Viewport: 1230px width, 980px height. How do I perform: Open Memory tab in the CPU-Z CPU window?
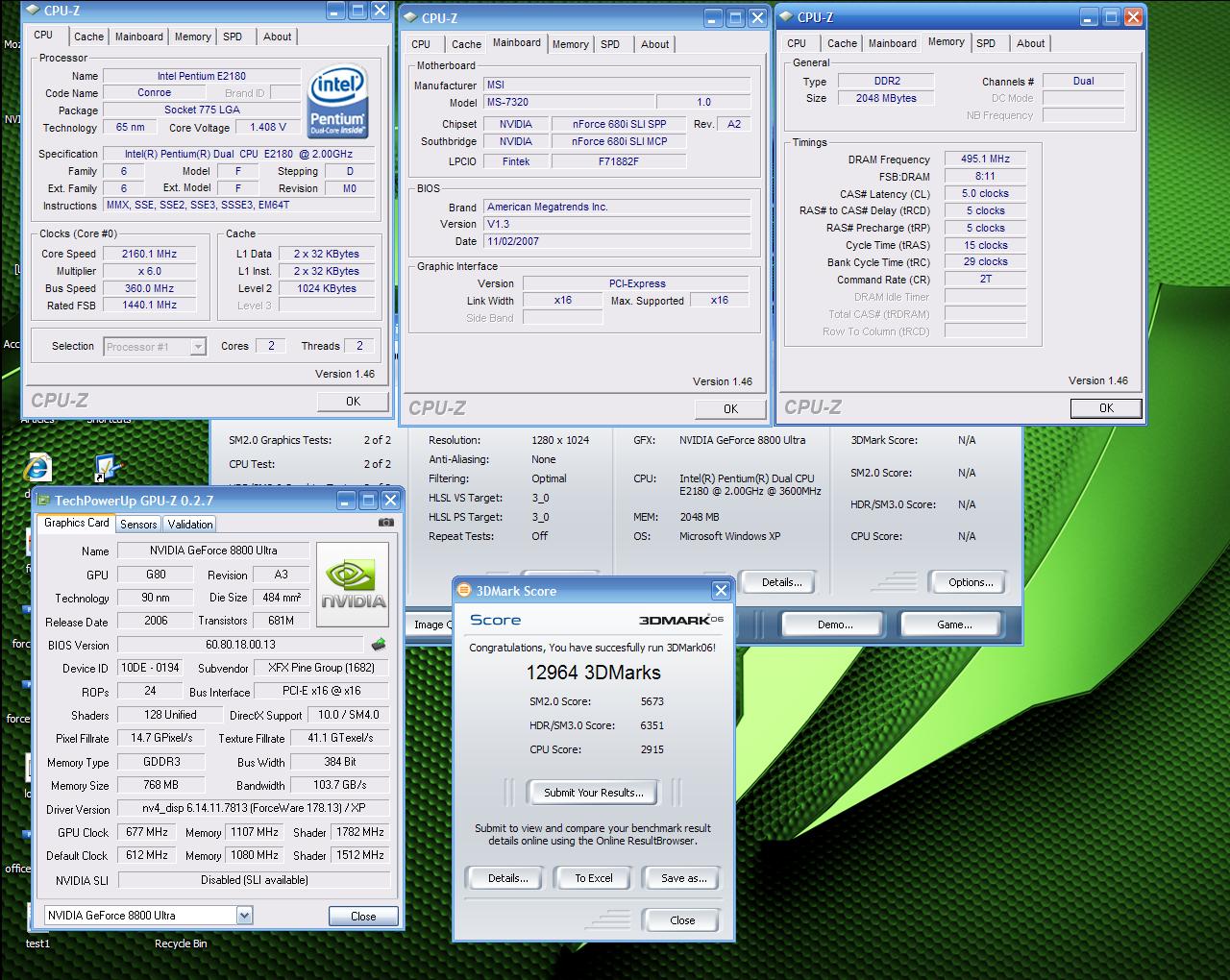192,37
